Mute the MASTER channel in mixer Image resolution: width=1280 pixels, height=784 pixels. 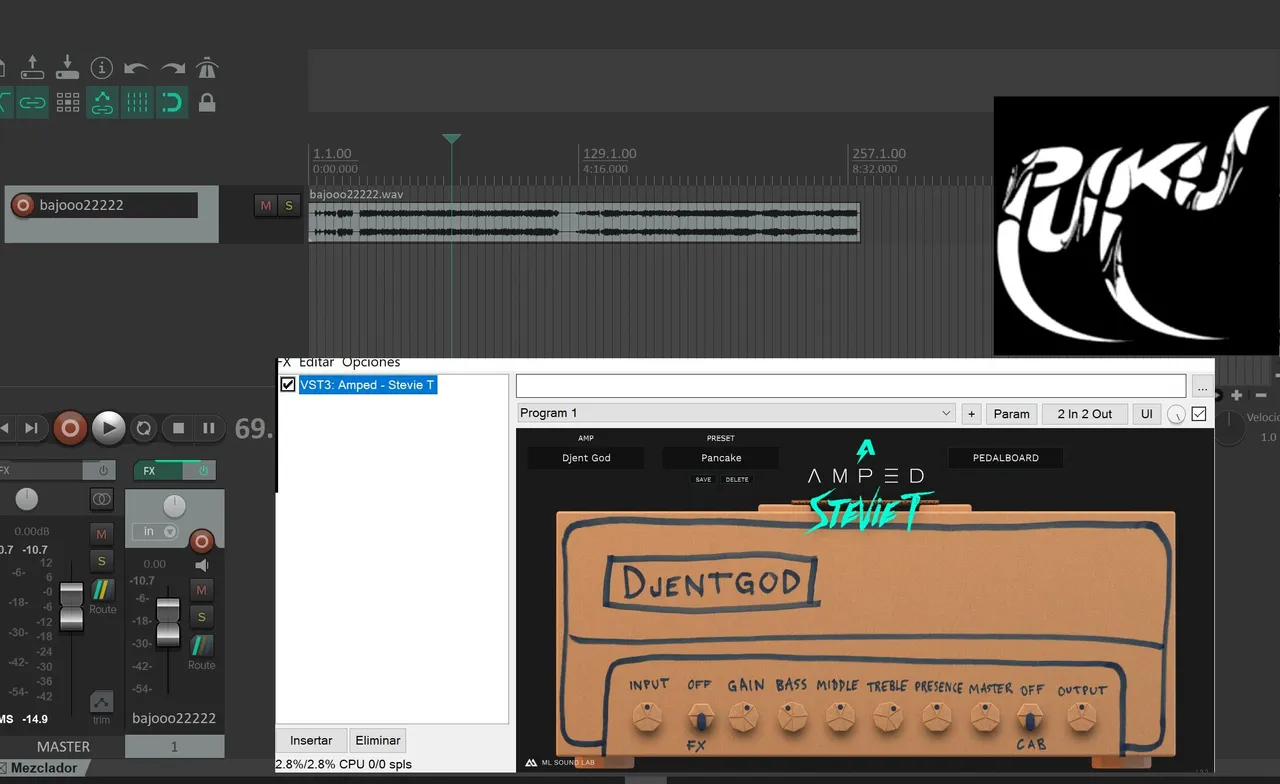pyautogui.click(x=101, y=534)
